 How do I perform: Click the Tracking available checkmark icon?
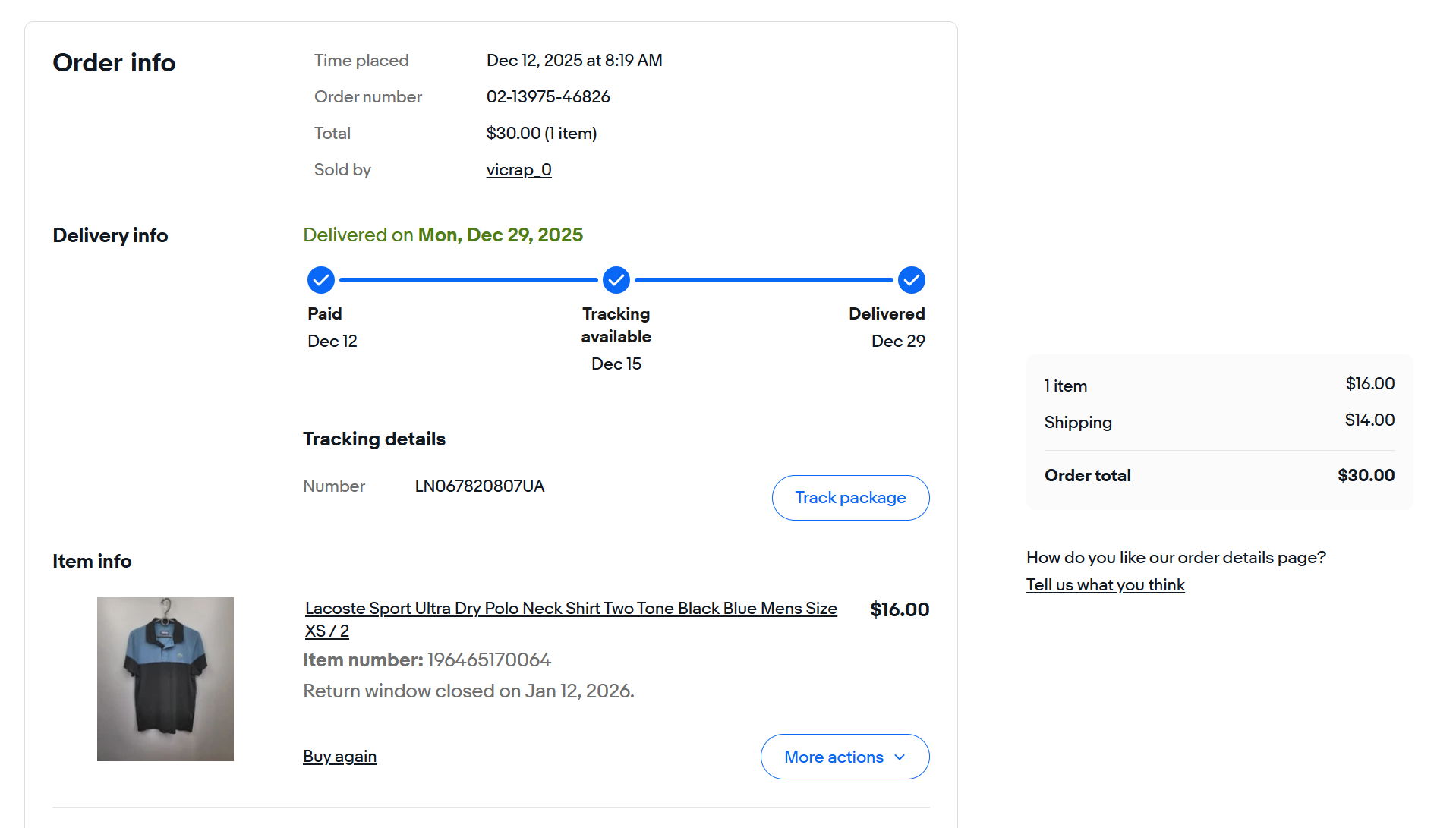[616, 280]
